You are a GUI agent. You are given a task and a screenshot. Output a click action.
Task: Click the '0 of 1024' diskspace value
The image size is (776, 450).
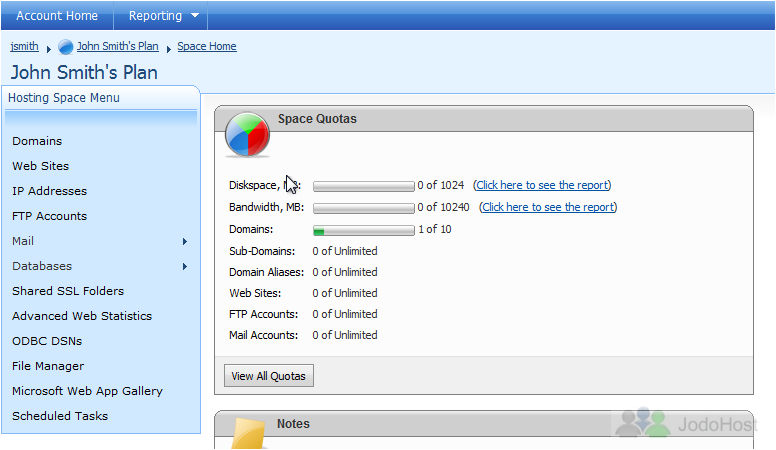441,185
